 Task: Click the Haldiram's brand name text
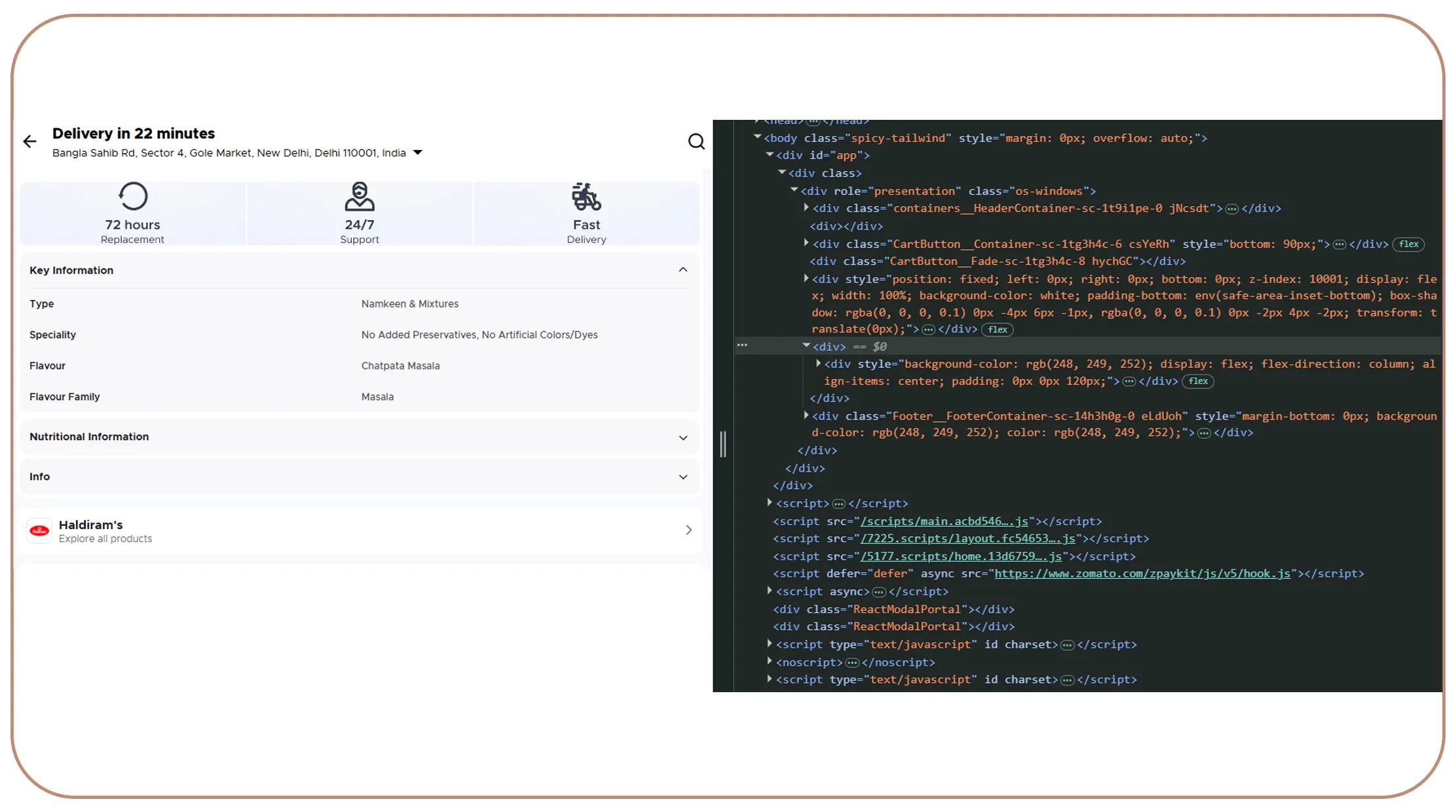(x=91, y=525)
